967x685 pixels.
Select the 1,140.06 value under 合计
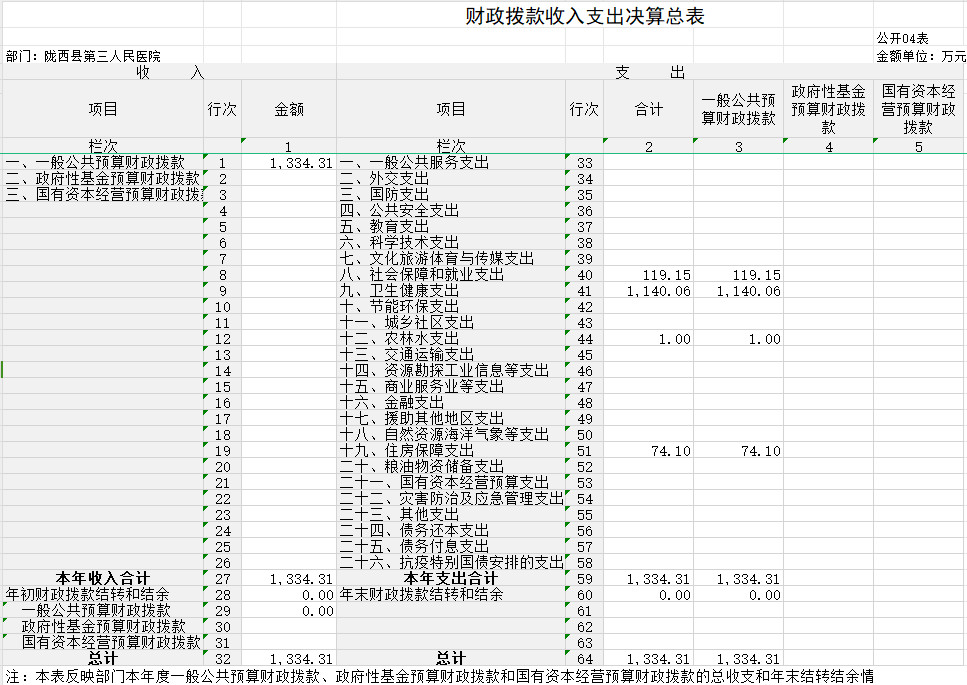(x=659, y=291)
